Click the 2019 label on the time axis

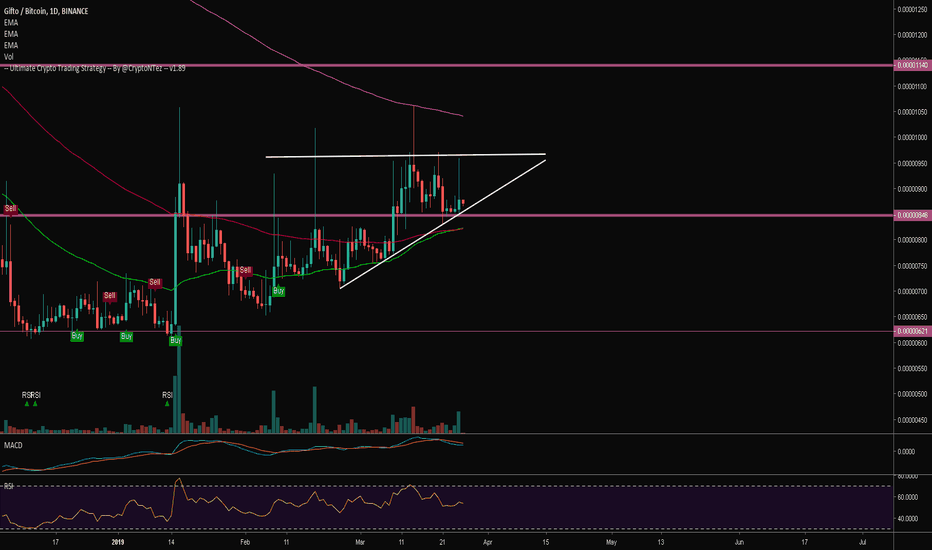tap(118, 542)
